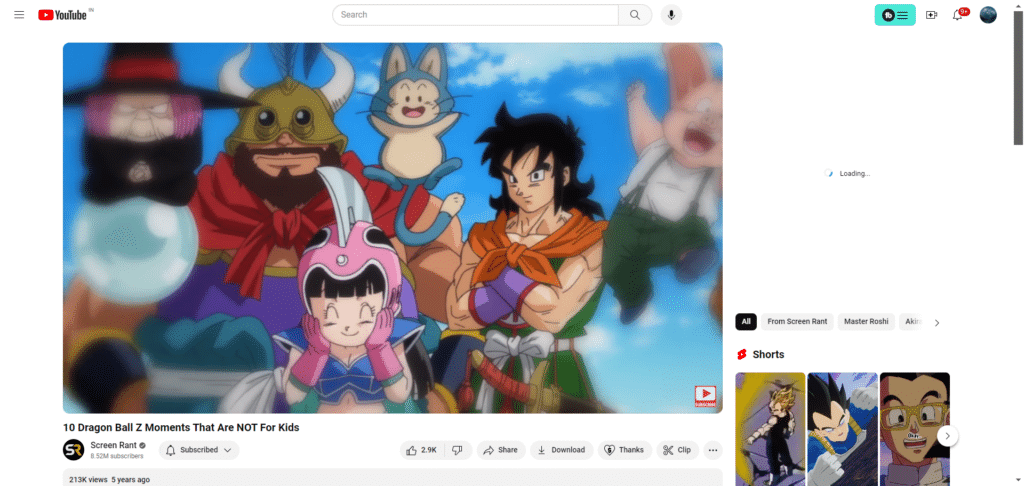Click the Screen Rant channel avatar
The image size is (1024, 486).
click(73, 449)
